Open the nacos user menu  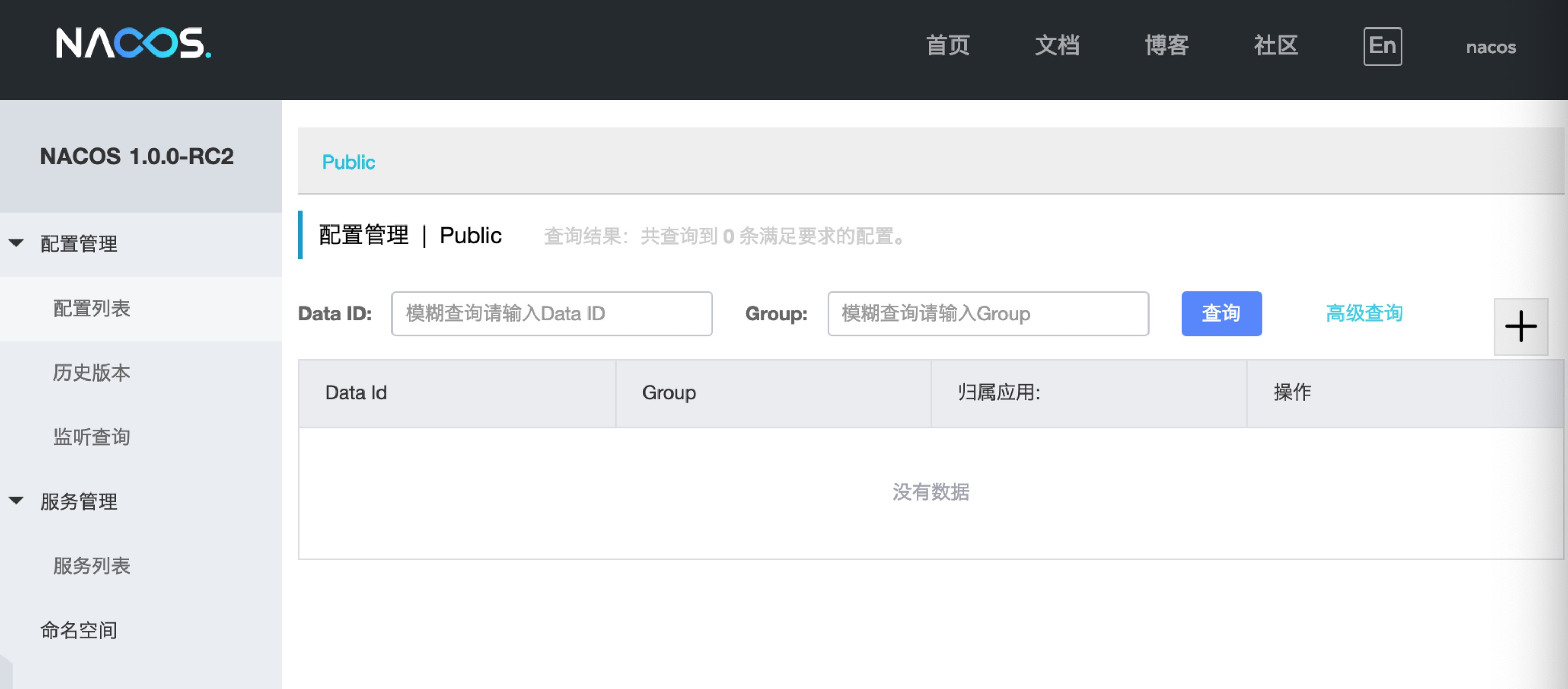click(x=1491, y=47)
